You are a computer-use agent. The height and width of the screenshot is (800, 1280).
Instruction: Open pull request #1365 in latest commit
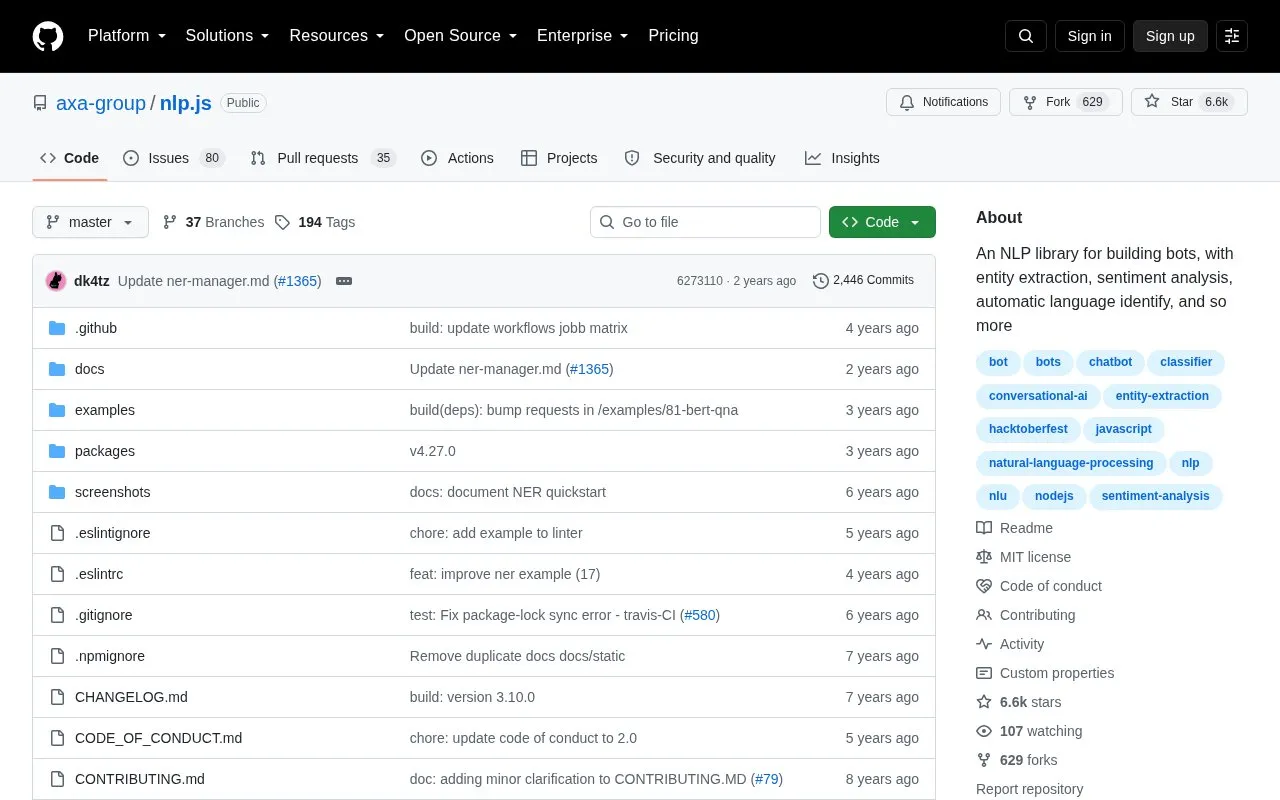297,281
